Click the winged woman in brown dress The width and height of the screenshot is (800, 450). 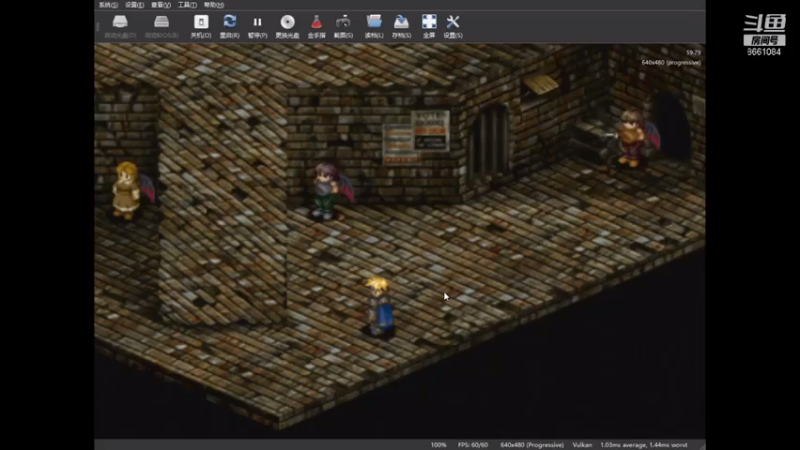pos(131,190)
